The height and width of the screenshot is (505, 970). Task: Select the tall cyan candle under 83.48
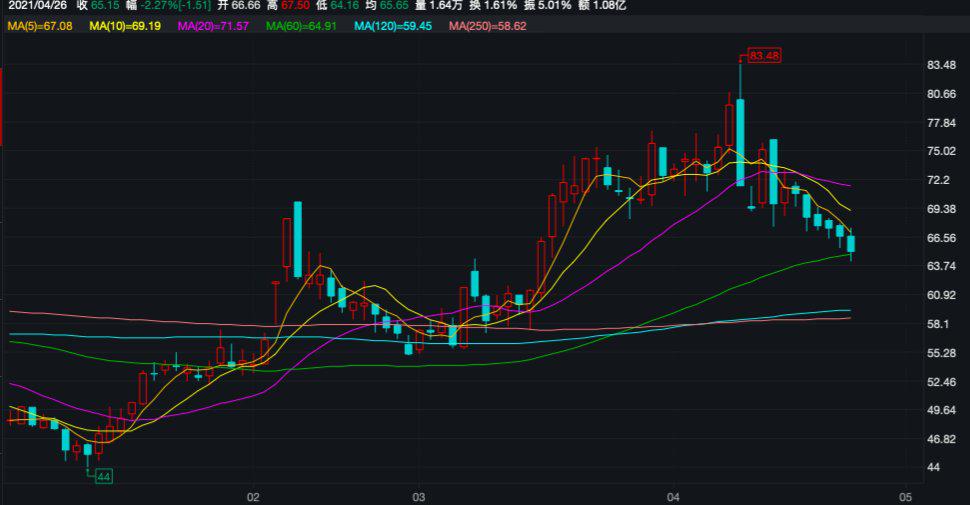point(740,140)
